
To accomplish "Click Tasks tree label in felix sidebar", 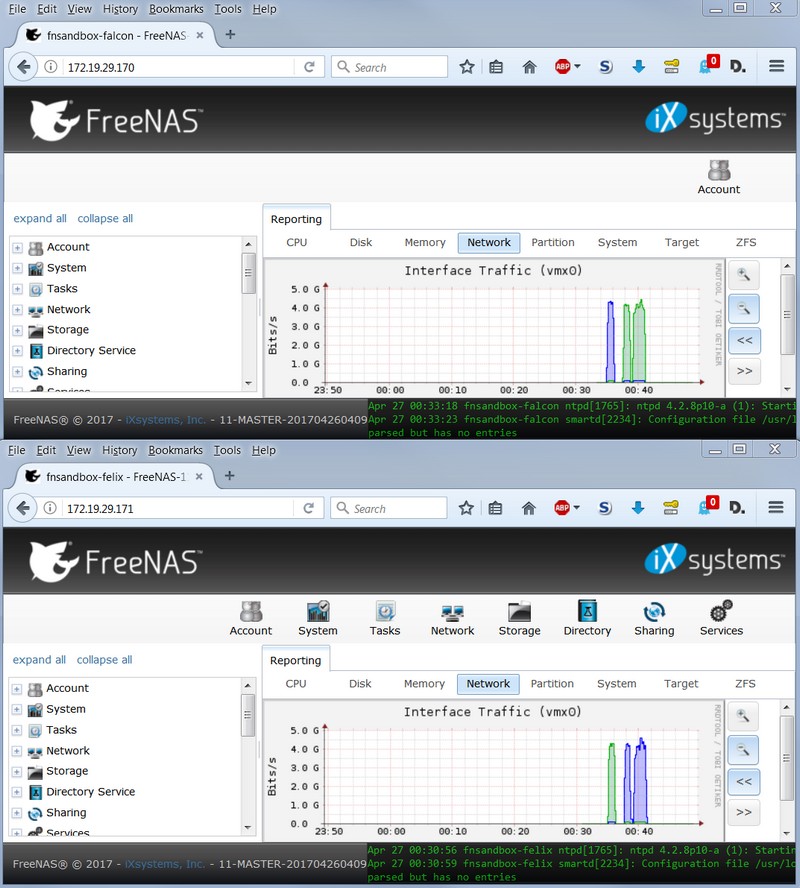I will point(61,730).
